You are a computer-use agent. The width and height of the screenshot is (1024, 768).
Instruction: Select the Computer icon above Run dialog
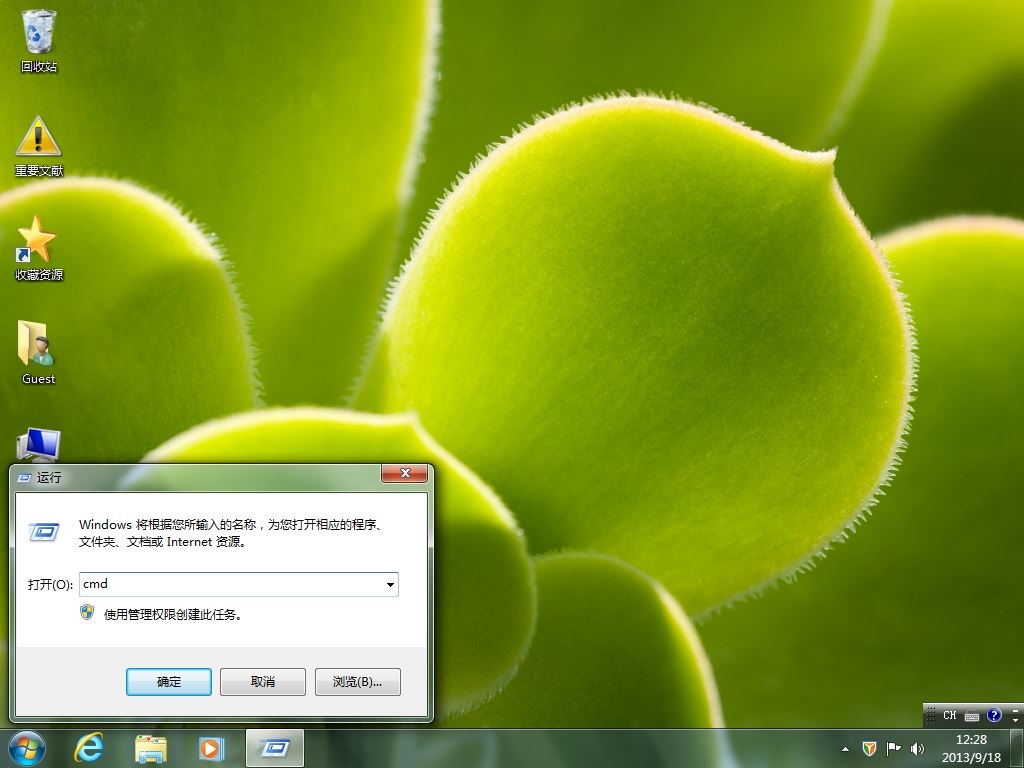tap(39, 445)
